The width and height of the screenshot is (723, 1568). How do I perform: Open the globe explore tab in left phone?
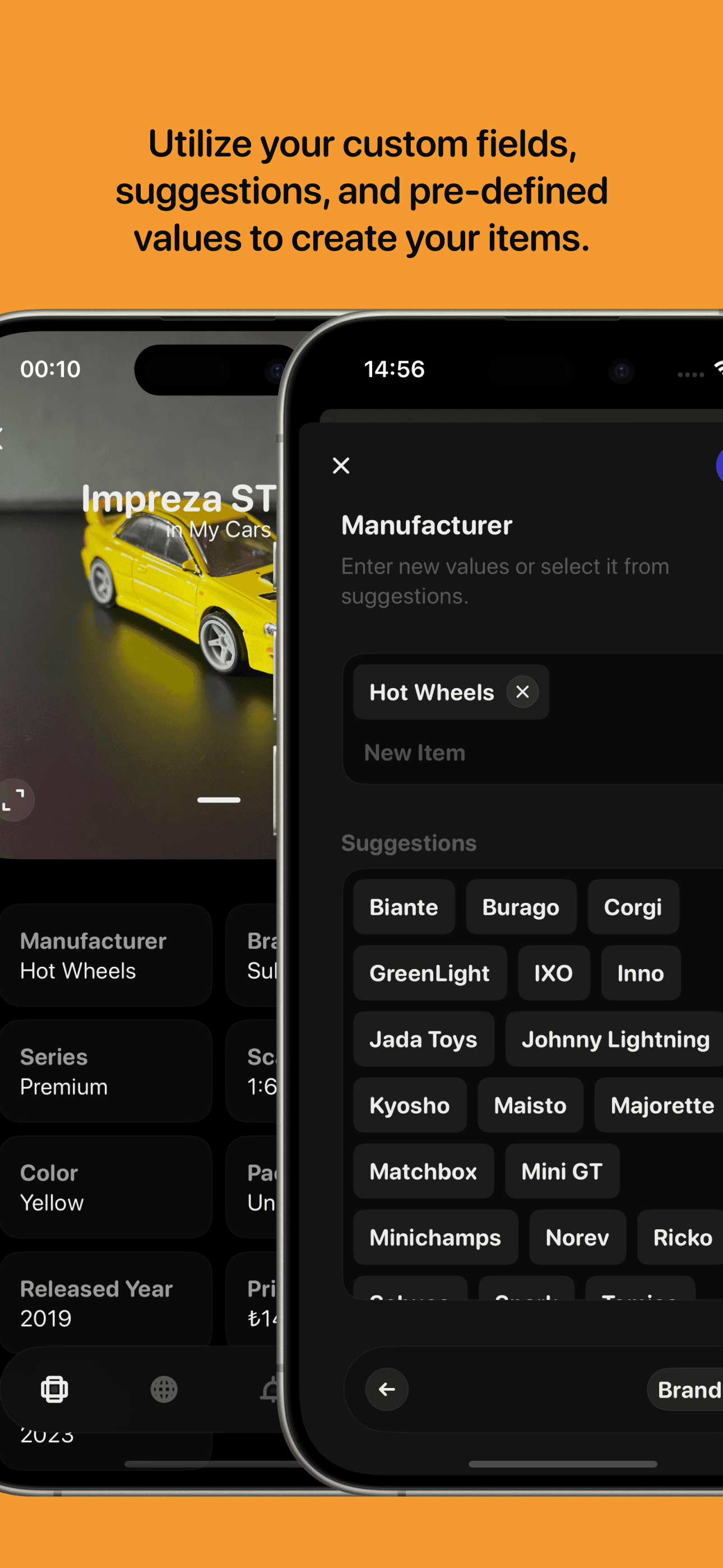[x=164, y=1389]
